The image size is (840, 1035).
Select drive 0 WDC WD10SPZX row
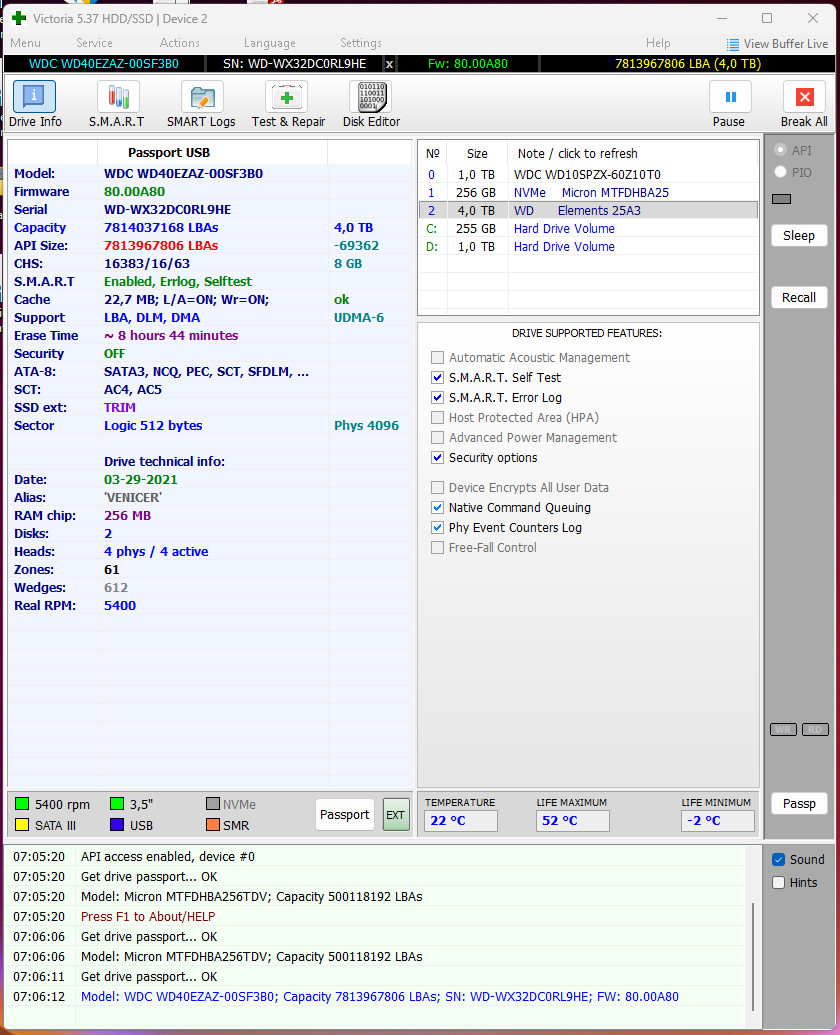[x=588, y=174]
